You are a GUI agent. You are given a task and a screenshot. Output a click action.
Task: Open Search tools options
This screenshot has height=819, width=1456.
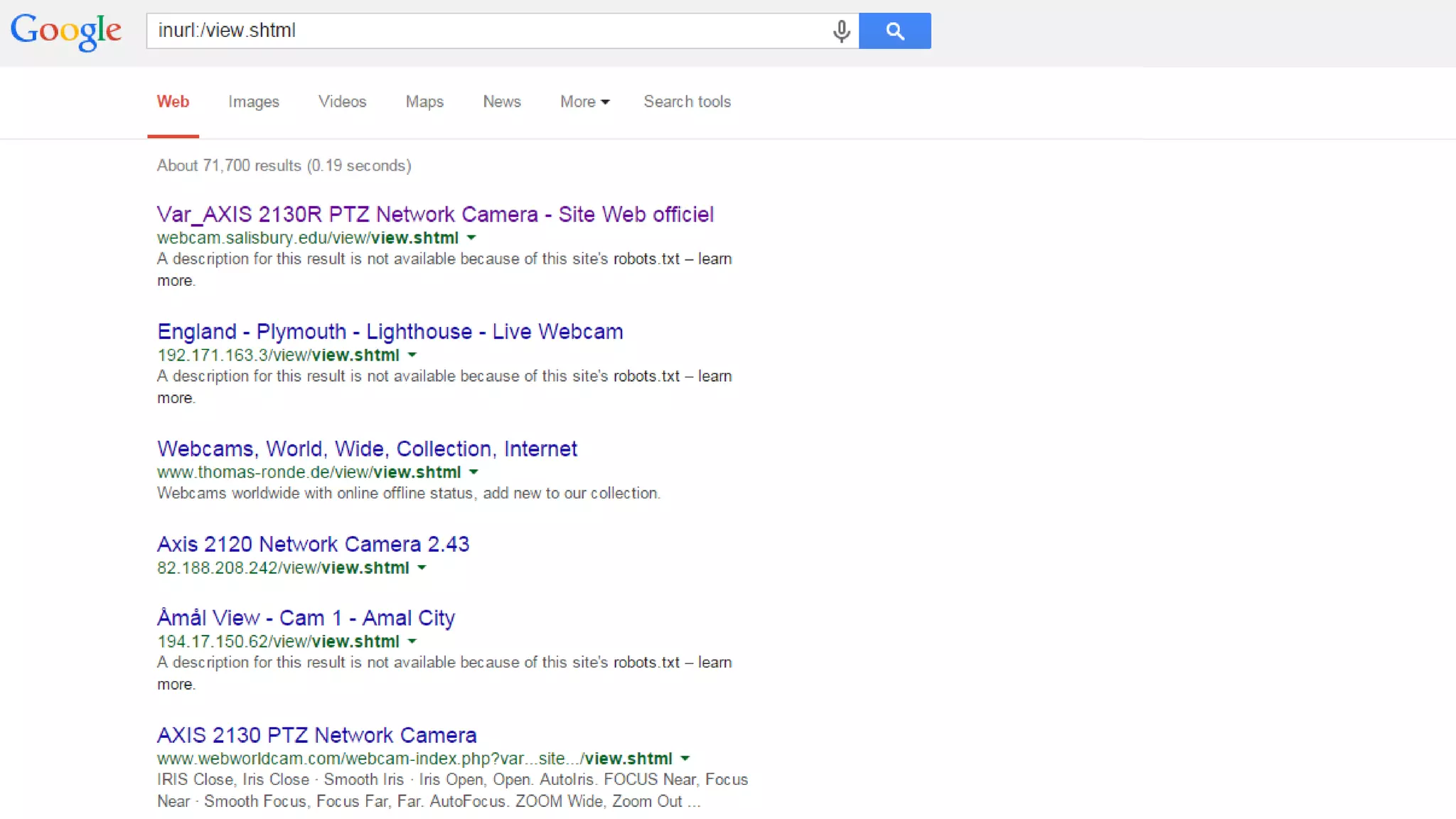(x=687, y=102)
